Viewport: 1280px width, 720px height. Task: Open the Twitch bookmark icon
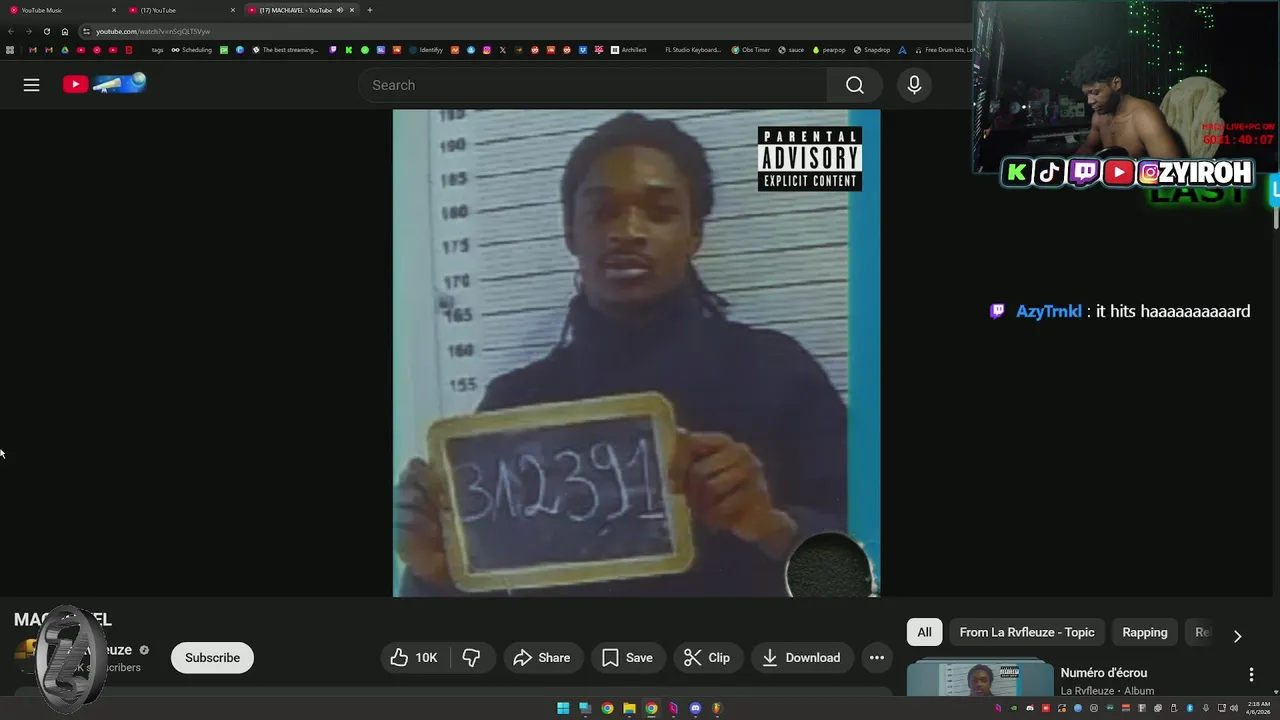pos(333,50)
